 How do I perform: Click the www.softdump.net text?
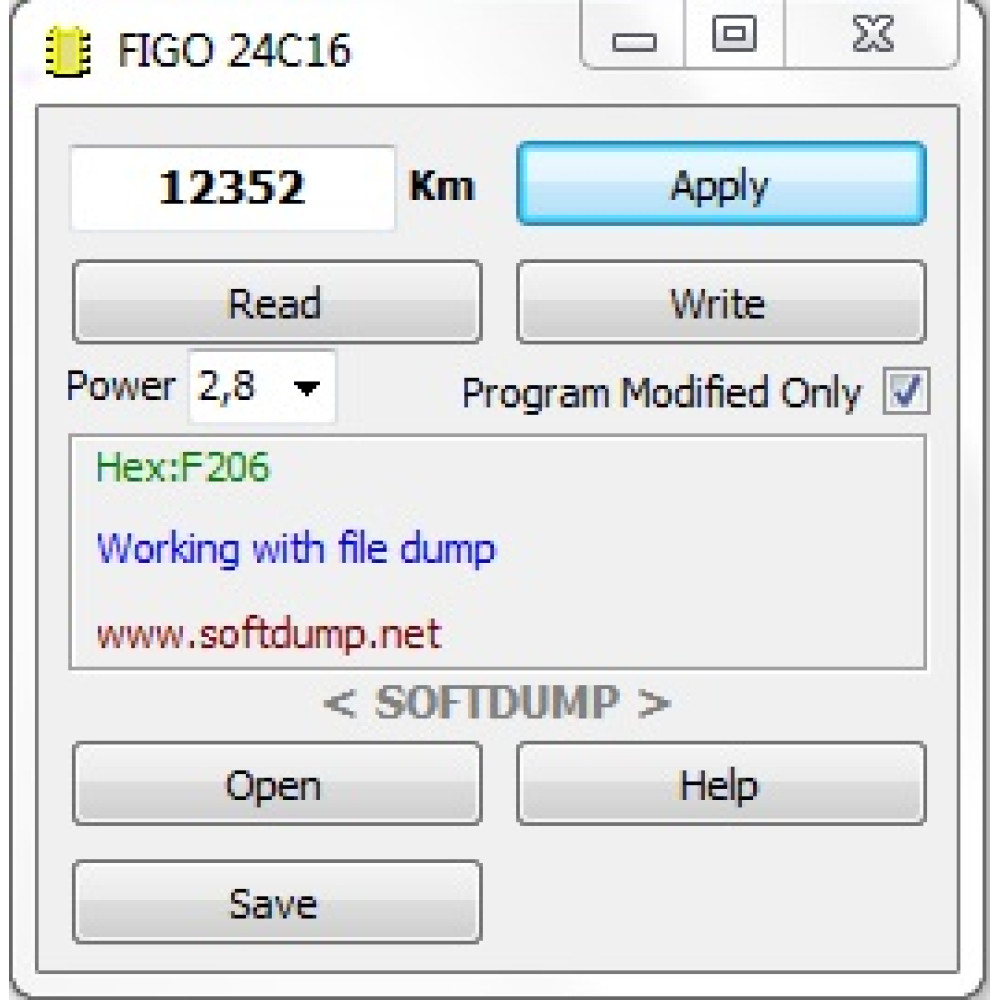pos(269,634)
